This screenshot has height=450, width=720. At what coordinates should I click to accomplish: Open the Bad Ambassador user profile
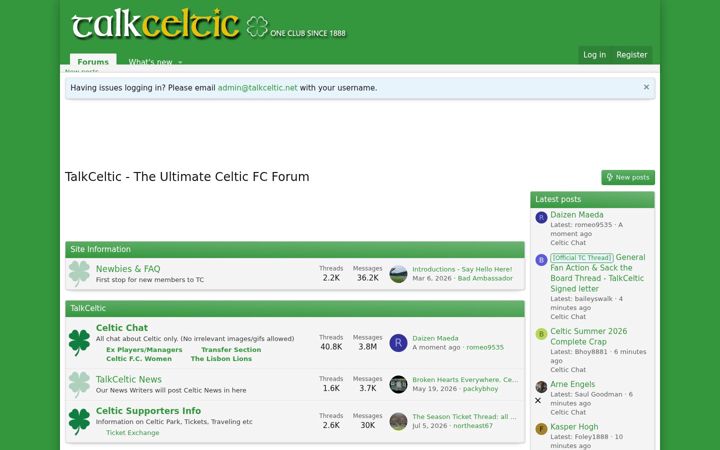(485, 278)
